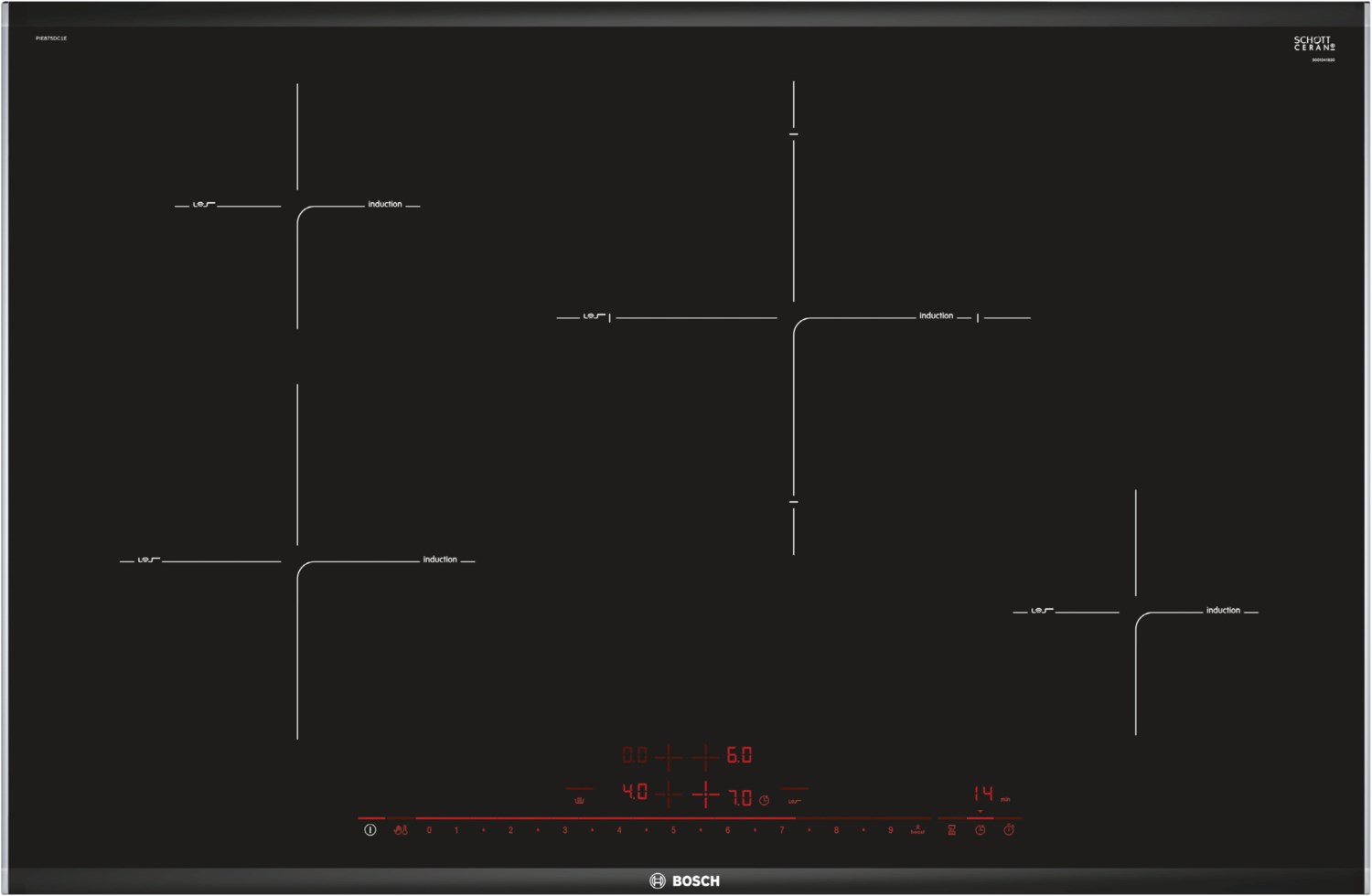Set power level slider to 5
This screenshot has width=1372, height=896.
tap(673, 830)
